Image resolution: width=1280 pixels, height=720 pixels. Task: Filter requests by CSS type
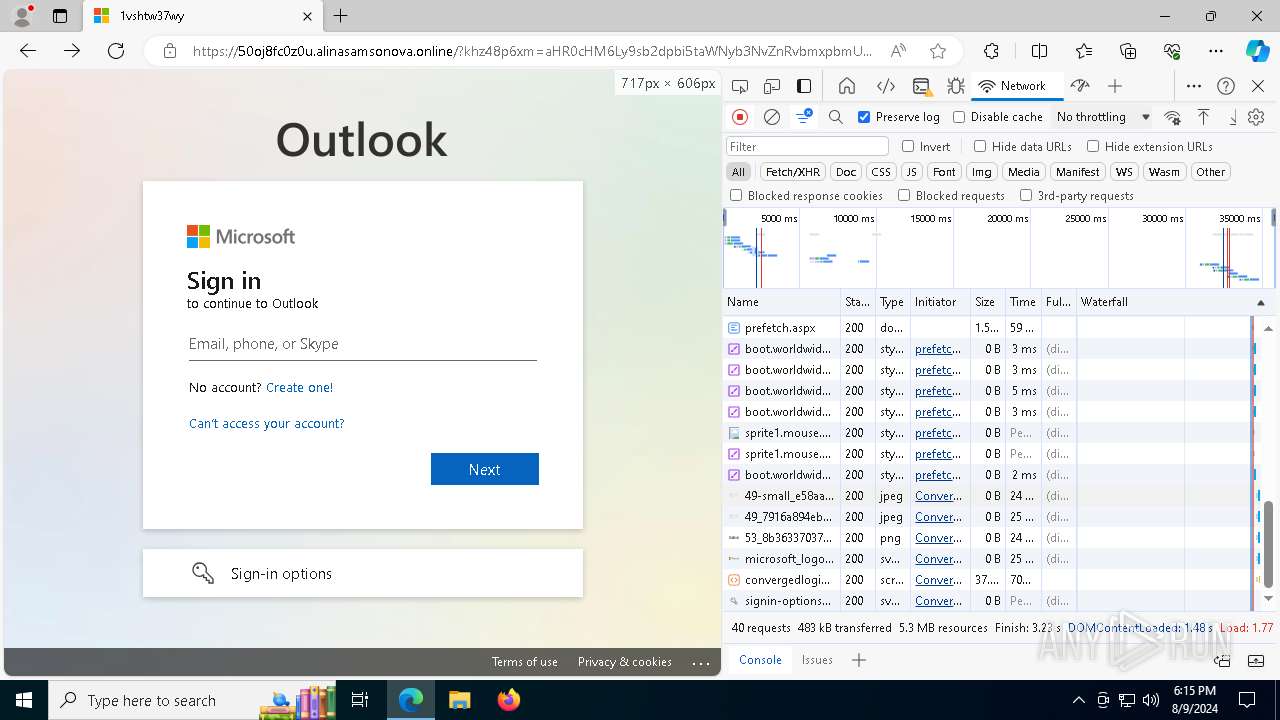coord(880,172)
